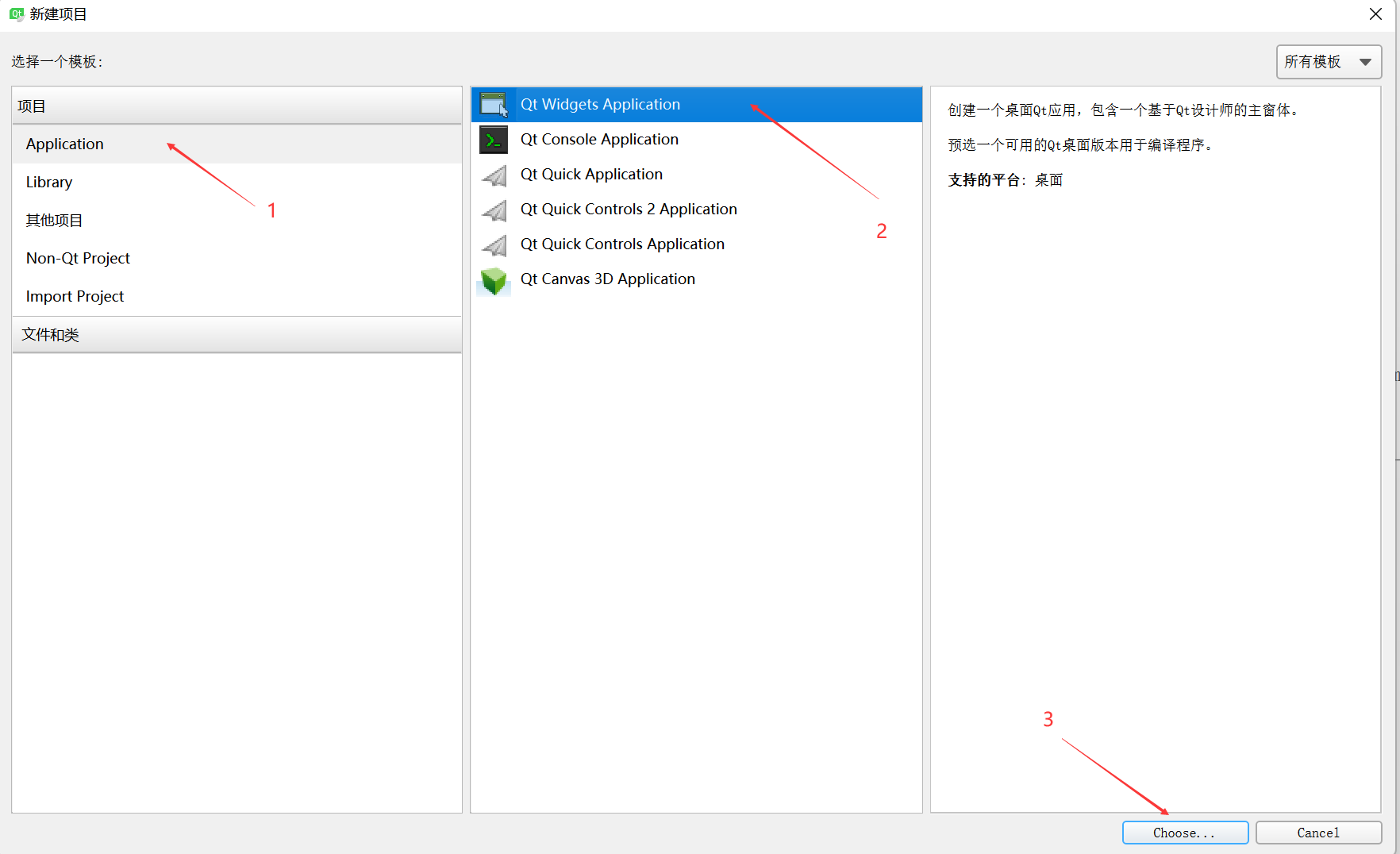Select the Application project category
The width and height of the screenshot is (1400, 854).
[237, 144]
